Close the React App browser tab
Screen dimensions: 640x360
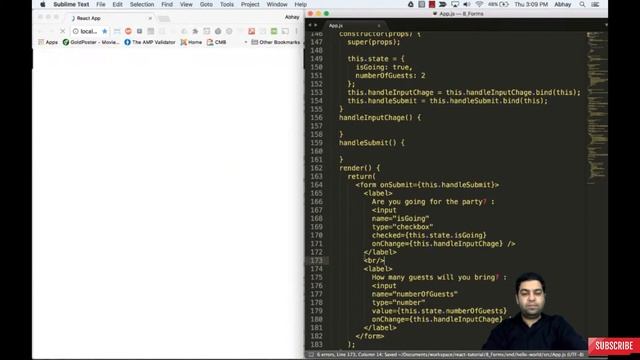150,18
